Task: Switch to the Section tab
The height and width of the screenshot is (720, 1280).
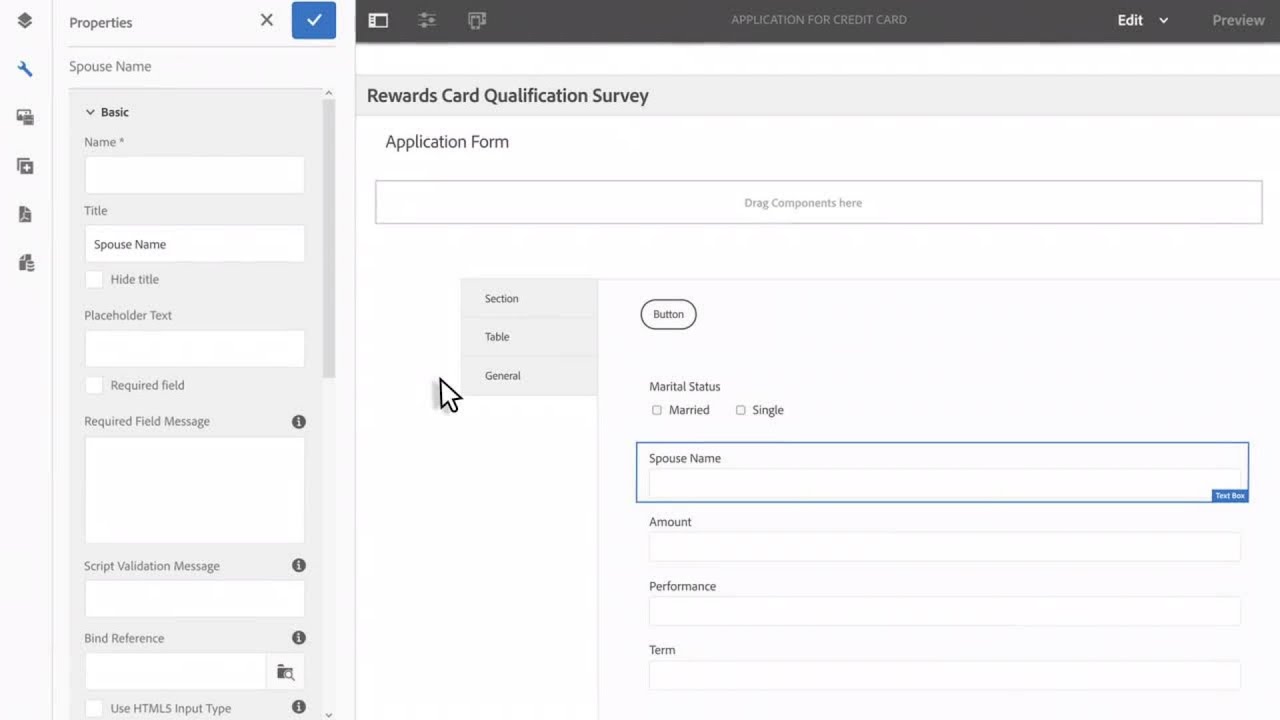Action: tap(529, 298)
